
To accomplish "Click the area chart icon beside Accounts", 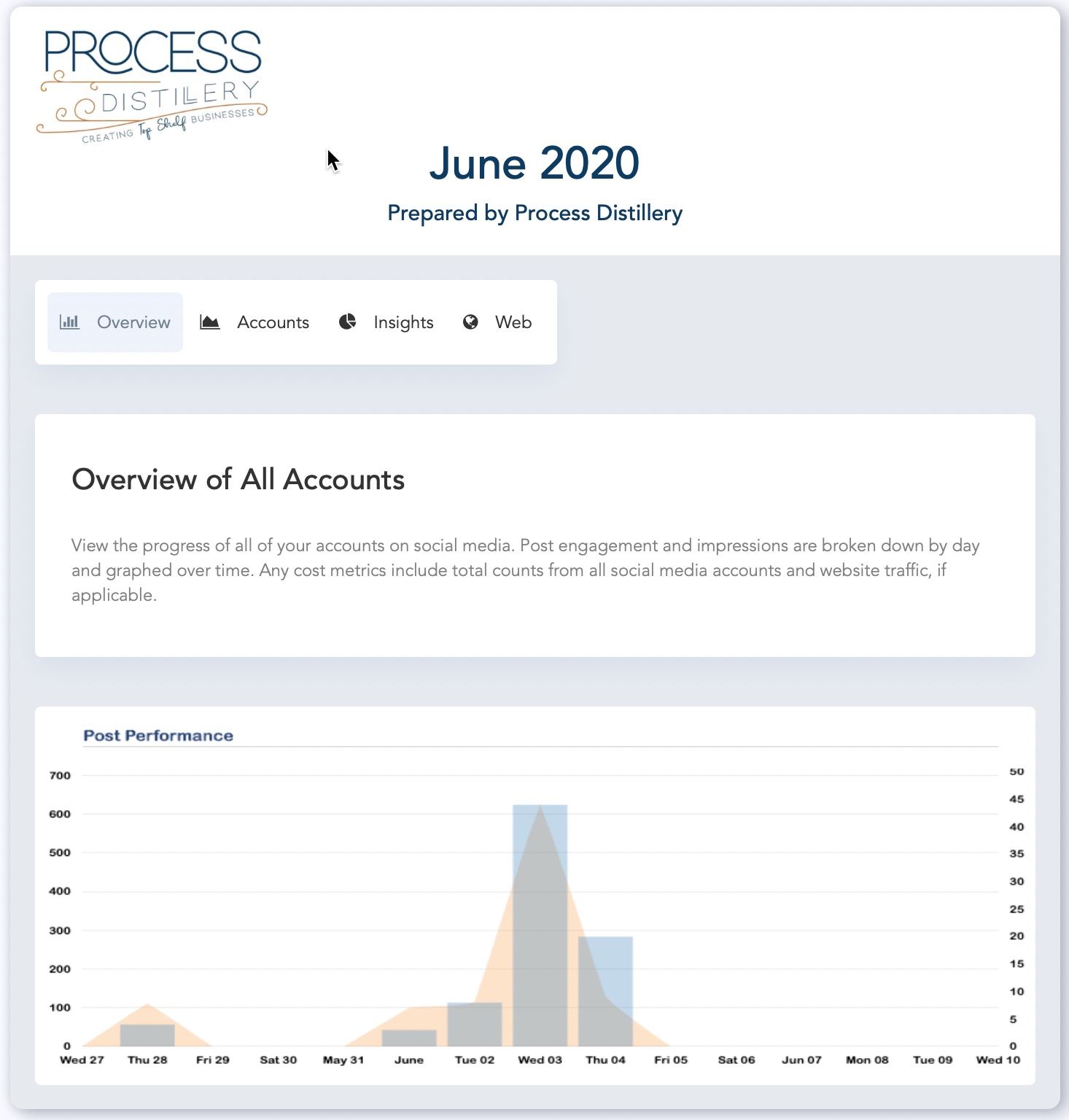I will (x=210, y=322).
